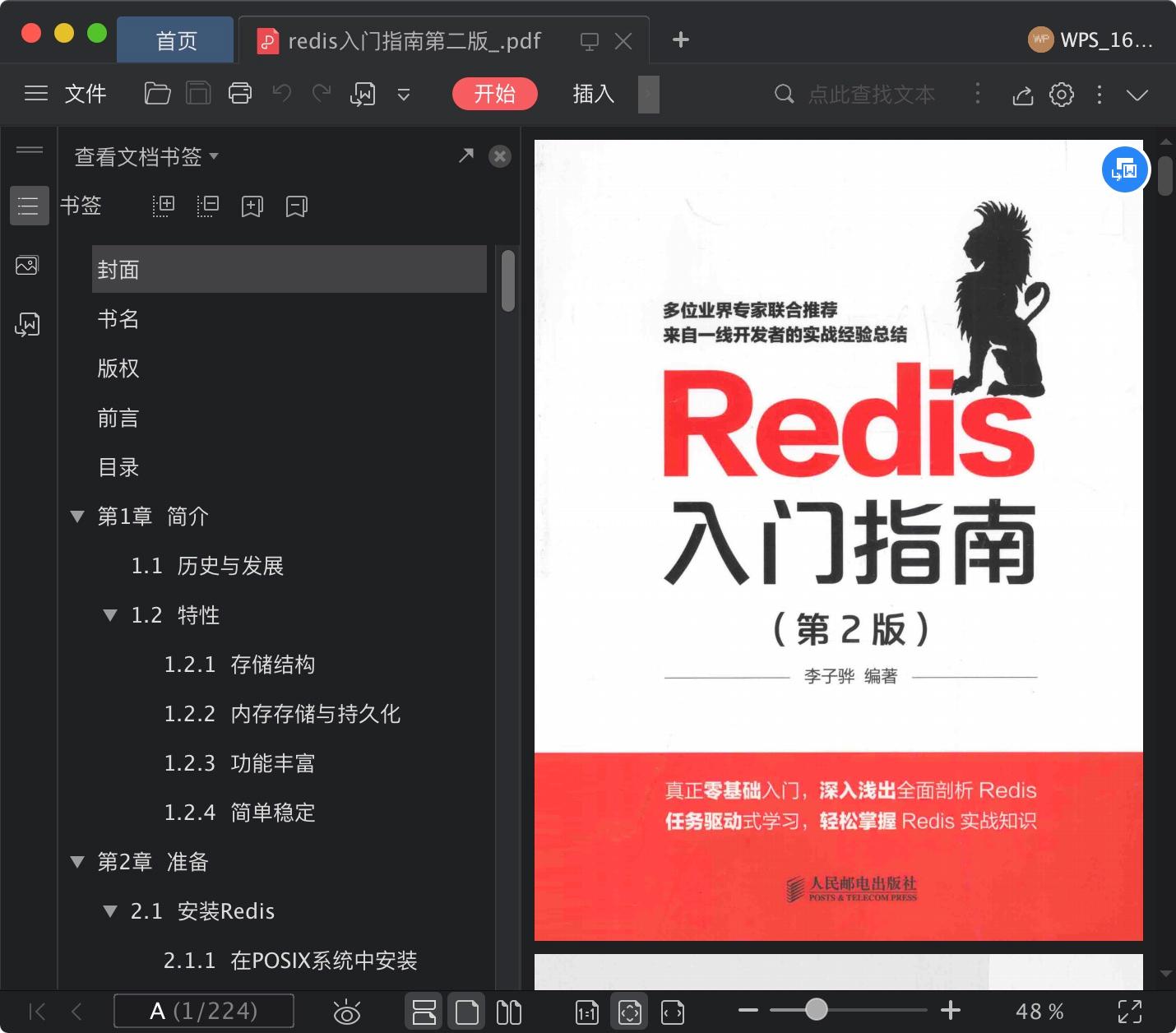Collapse the 第2章 准备 bookmark
This screenshot has height=1033, width=1176.
tap(77, 862)
